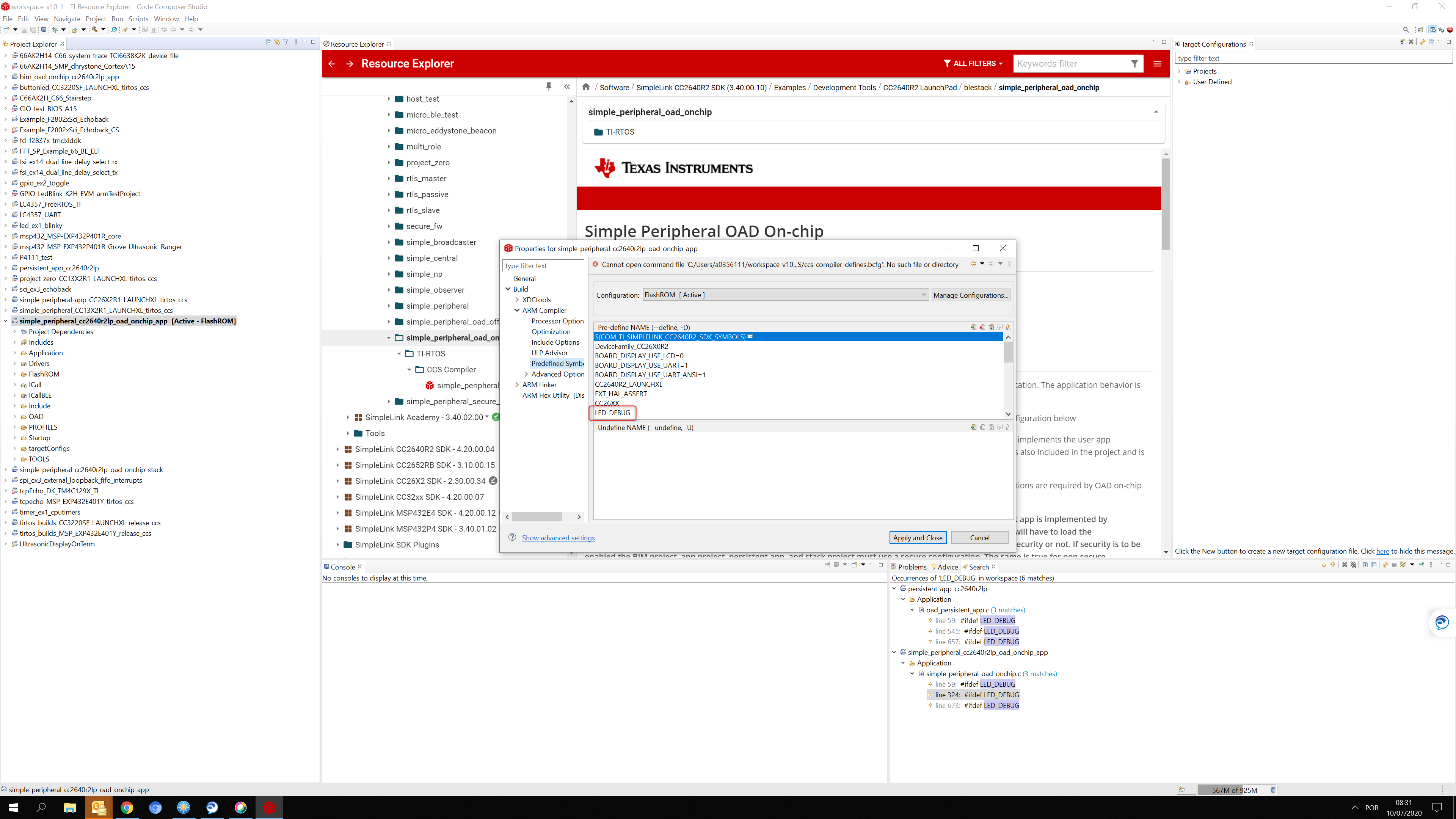Click the Search flashlight toolbar icon
This screenshot has height=819, width=1456.
point(125,30)
